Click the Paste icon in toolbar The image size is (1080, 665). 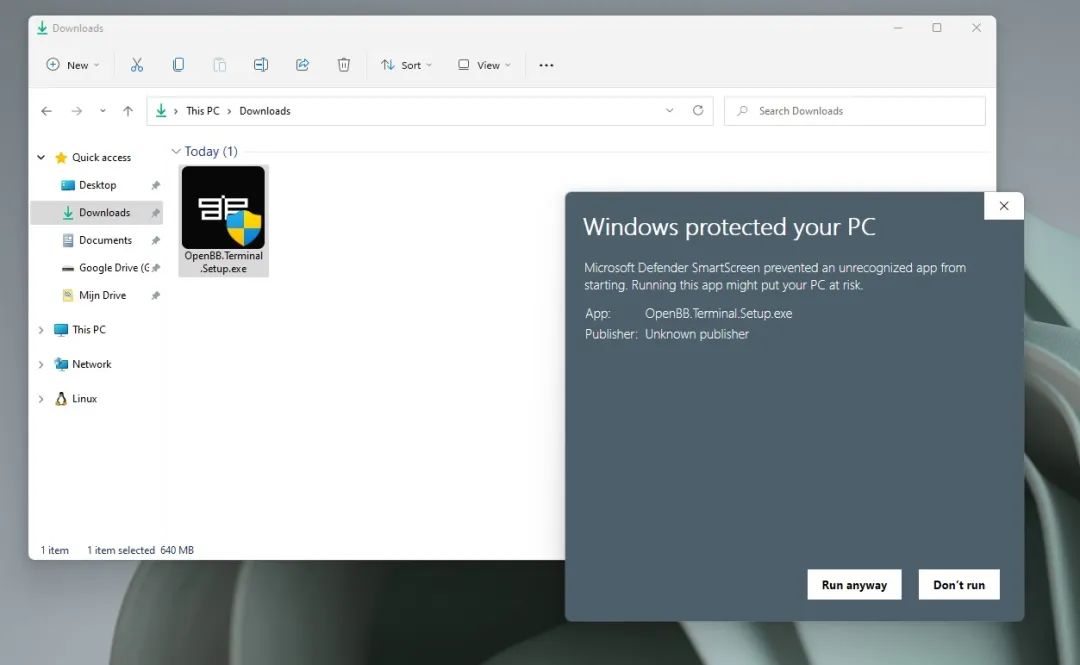tap(219, 65)
